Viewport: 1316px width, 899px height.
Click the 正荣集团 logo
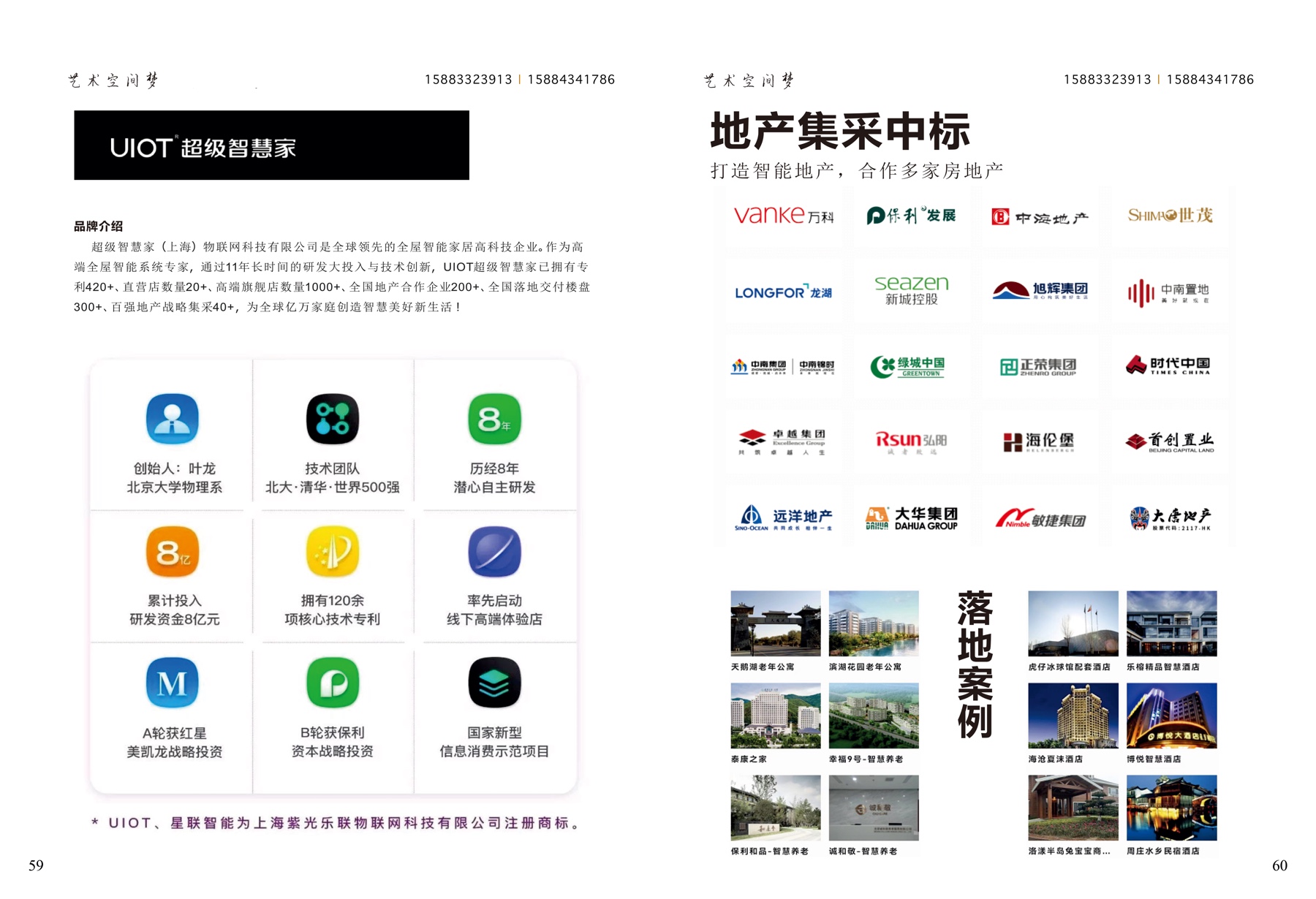pos(1038,366)
